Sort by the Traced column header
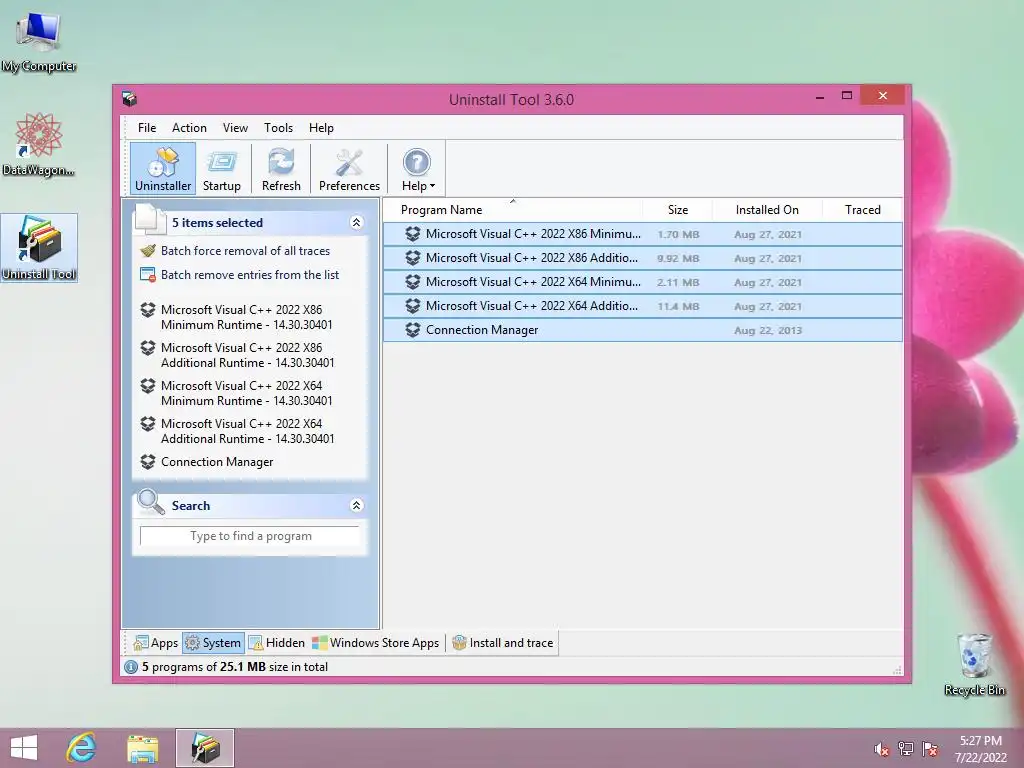Viewport: 1024px width, 768px height. (862, 210)
